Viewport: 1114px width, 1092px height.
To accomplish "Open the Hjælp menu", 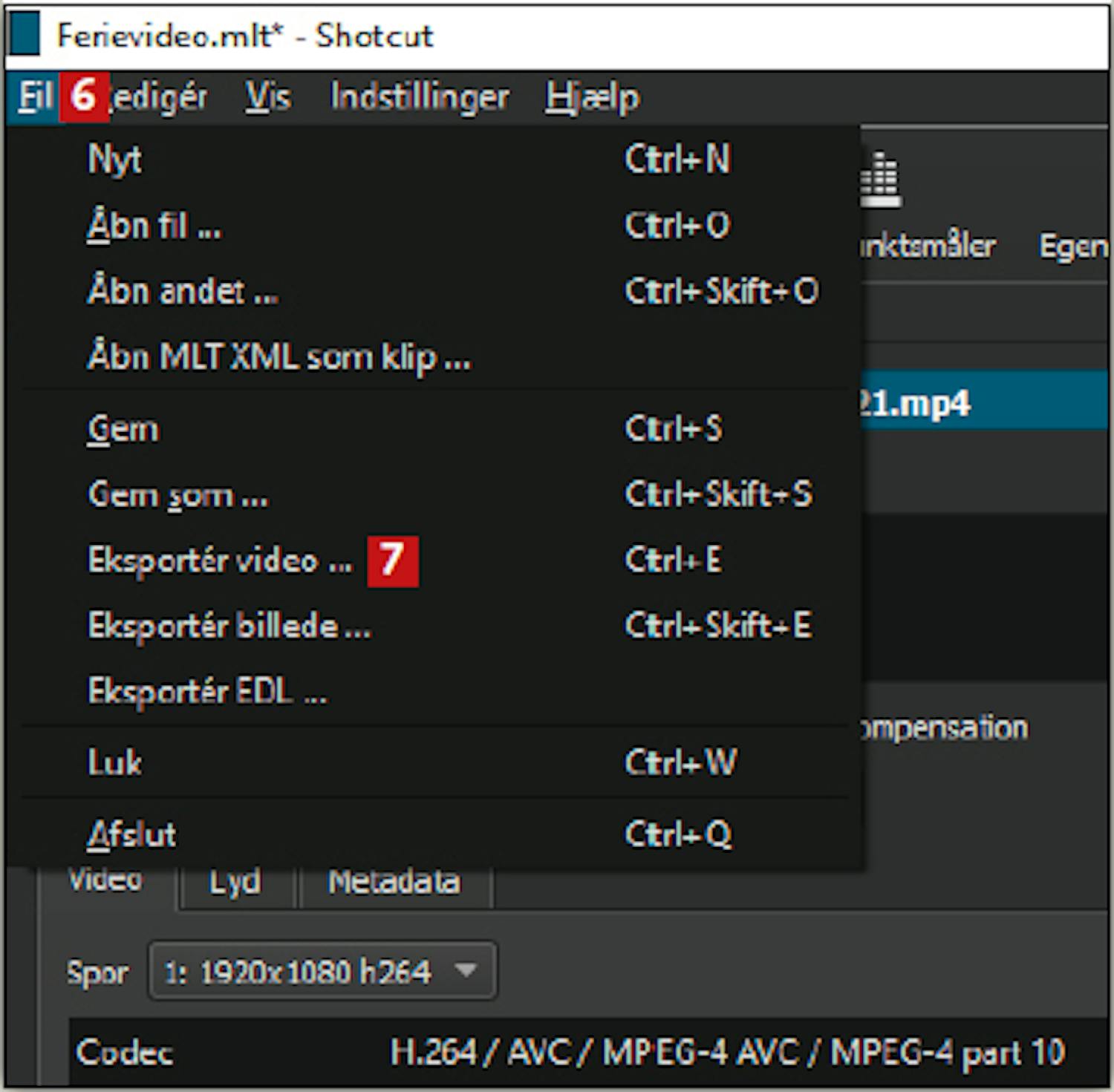I will [x=592, y=97].
